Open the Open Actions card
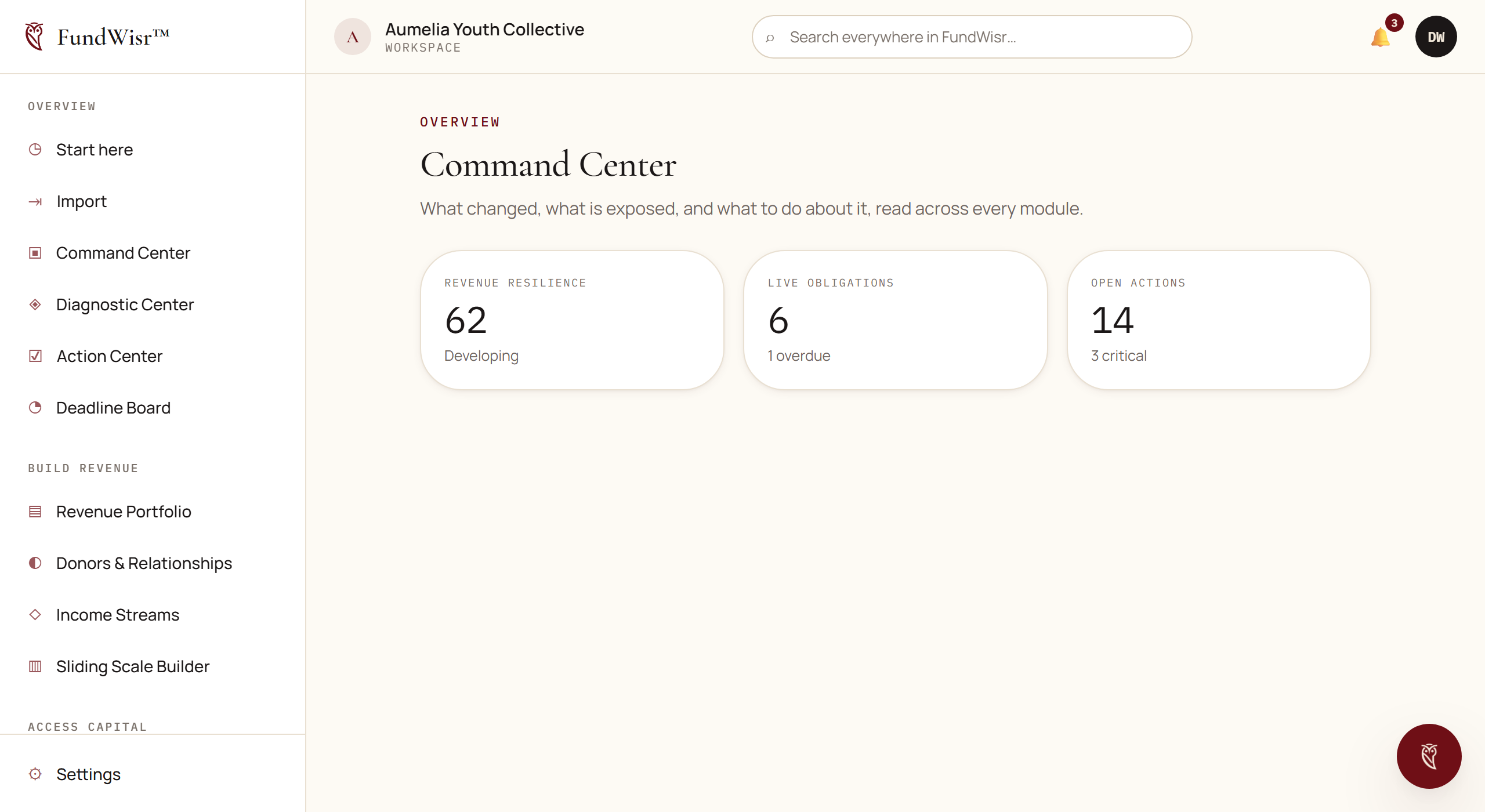The width and height of the screenshot is (1485, 812). pyautogui.click(x=1219, y=320)
